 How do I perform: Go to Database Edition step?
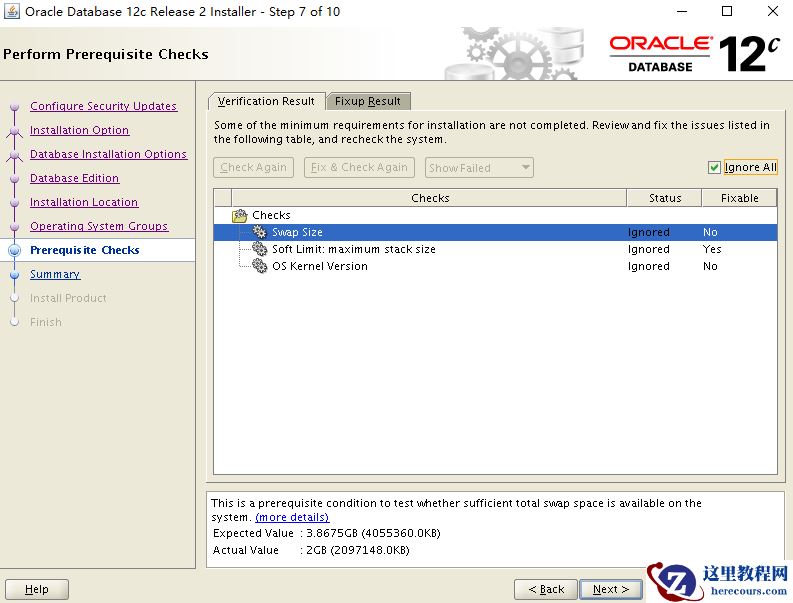click(x=74, y=178)
